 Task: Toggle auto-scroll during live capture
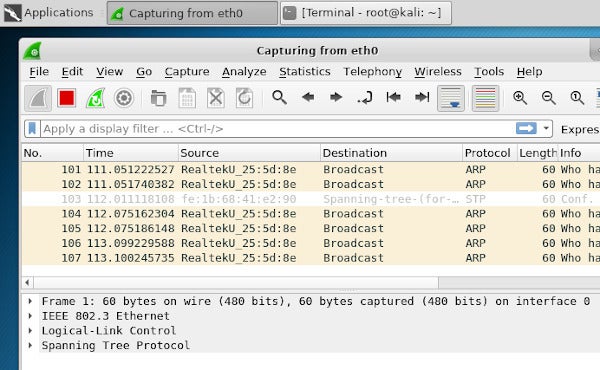point(451,98)
